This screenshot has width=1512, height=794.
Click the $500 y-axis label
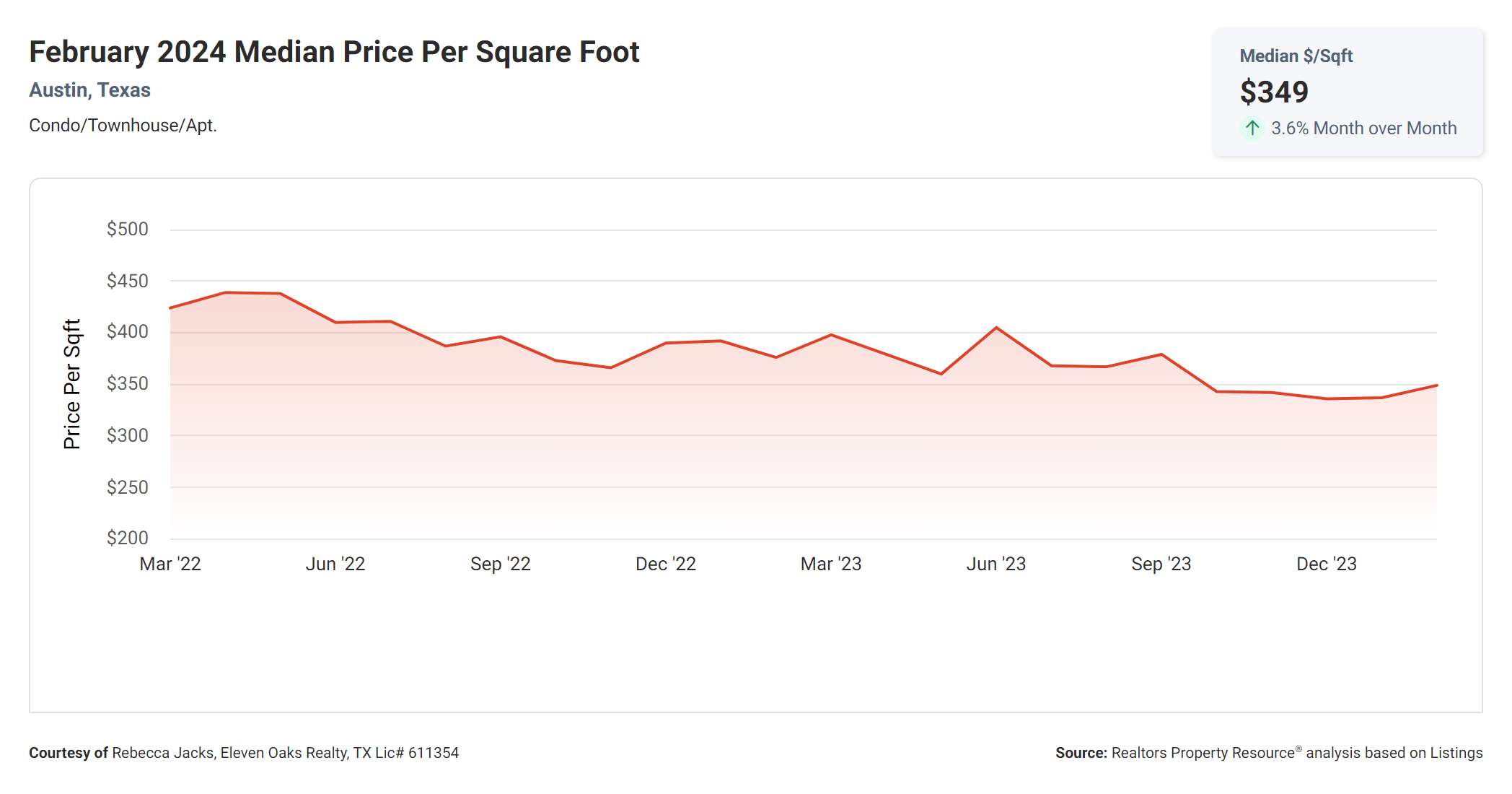coord(128,230)
